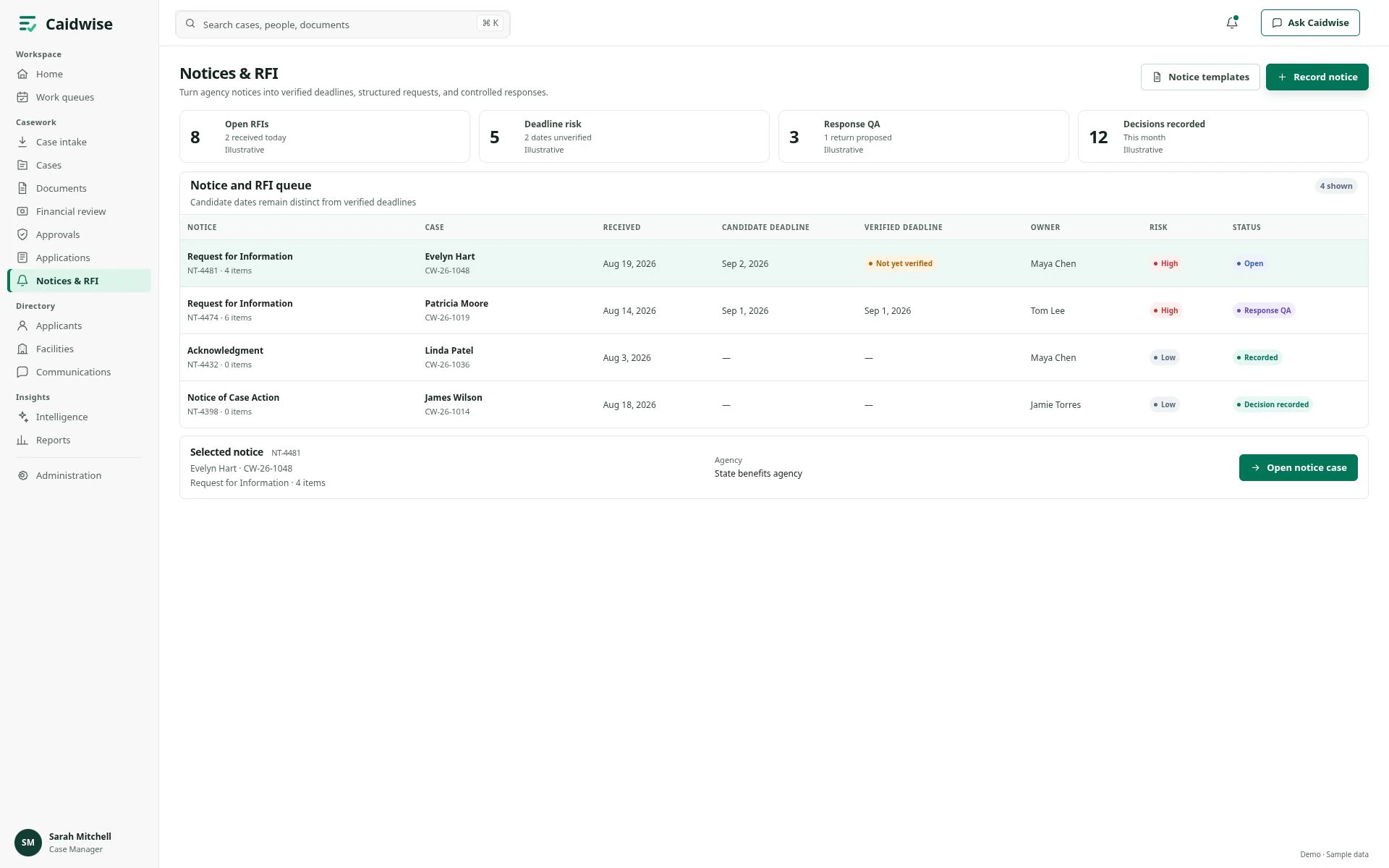This screenshot has height=868, width=1389.
Task: Focus the search cases input field
Action: point(343,25)
